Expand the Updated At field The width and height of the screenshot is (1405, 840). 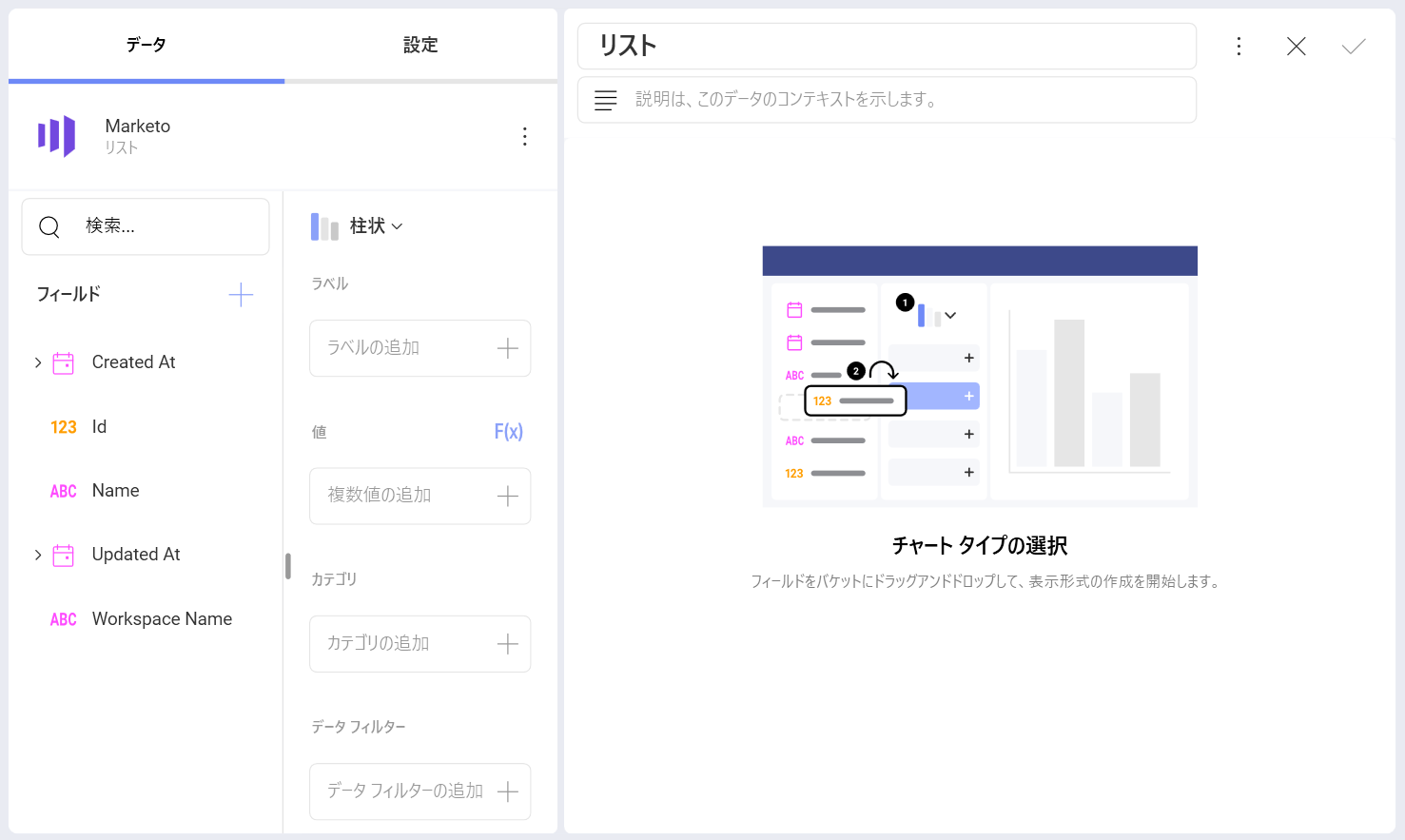point(38,555)
